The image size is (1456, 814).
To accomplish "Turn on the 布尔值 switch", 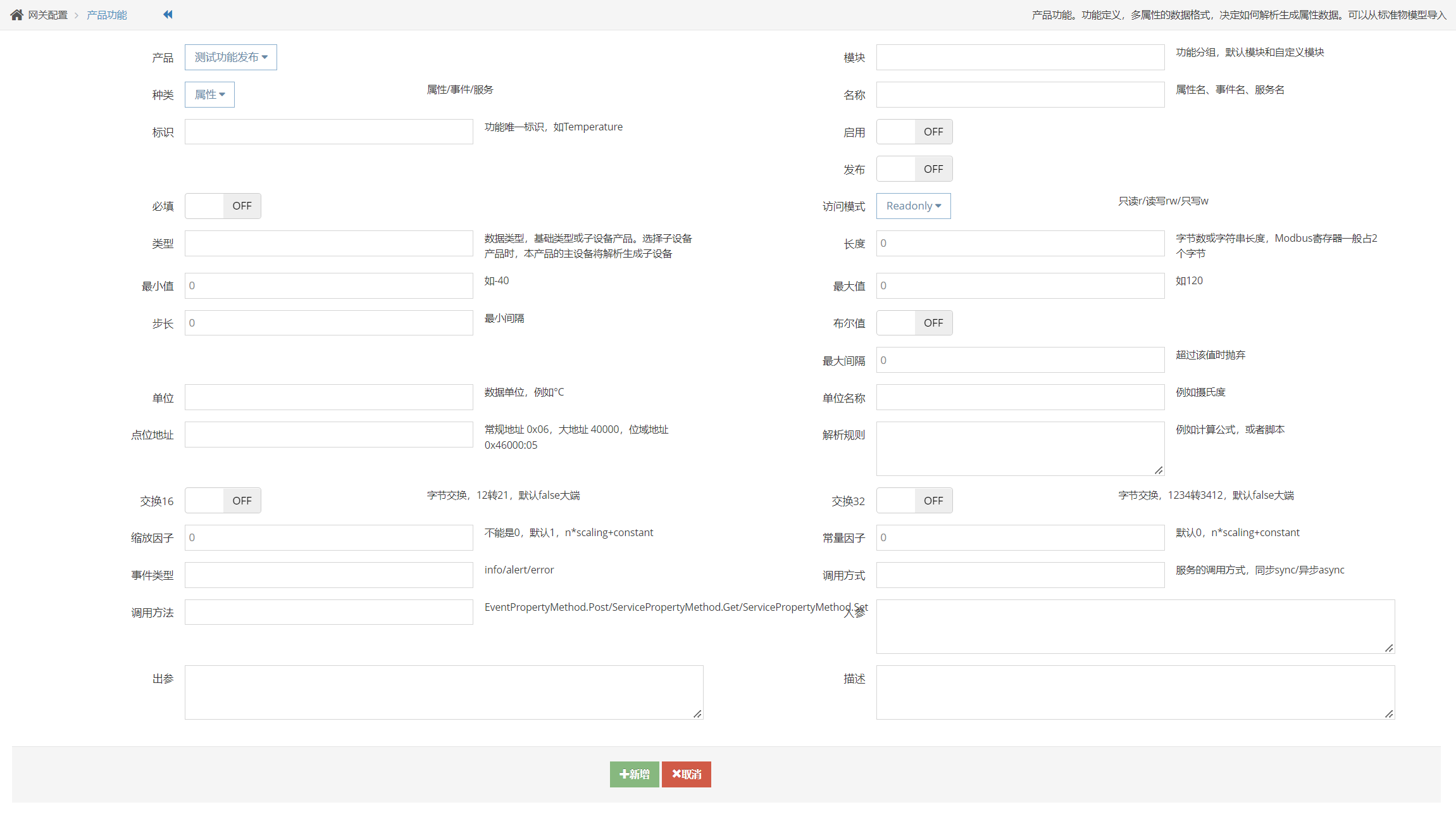I will (x=914, y=323).
